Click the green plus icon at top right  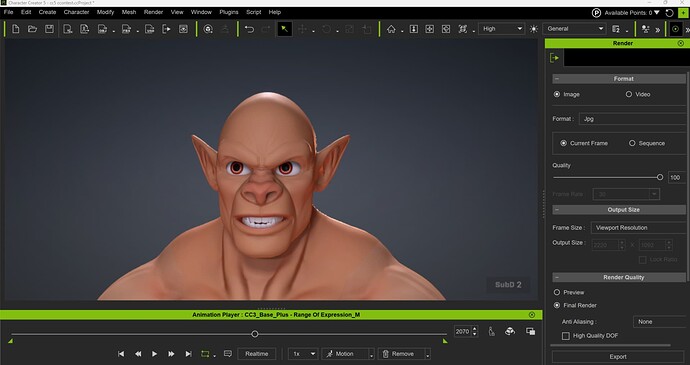[683, 13]
